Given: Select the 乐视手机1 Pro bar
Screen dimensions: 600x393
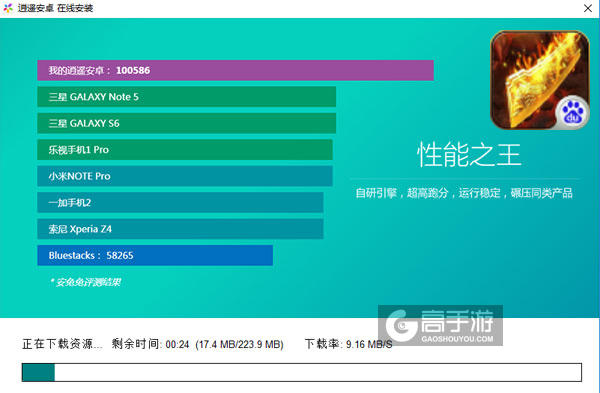Looking at the screenshot, I should pyautogui.click(x=185, y=150).
